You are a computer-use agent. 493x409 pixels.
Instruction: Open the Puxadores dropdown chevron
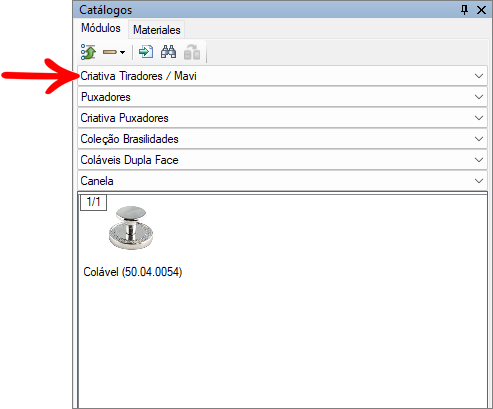[x=479, y=97]
